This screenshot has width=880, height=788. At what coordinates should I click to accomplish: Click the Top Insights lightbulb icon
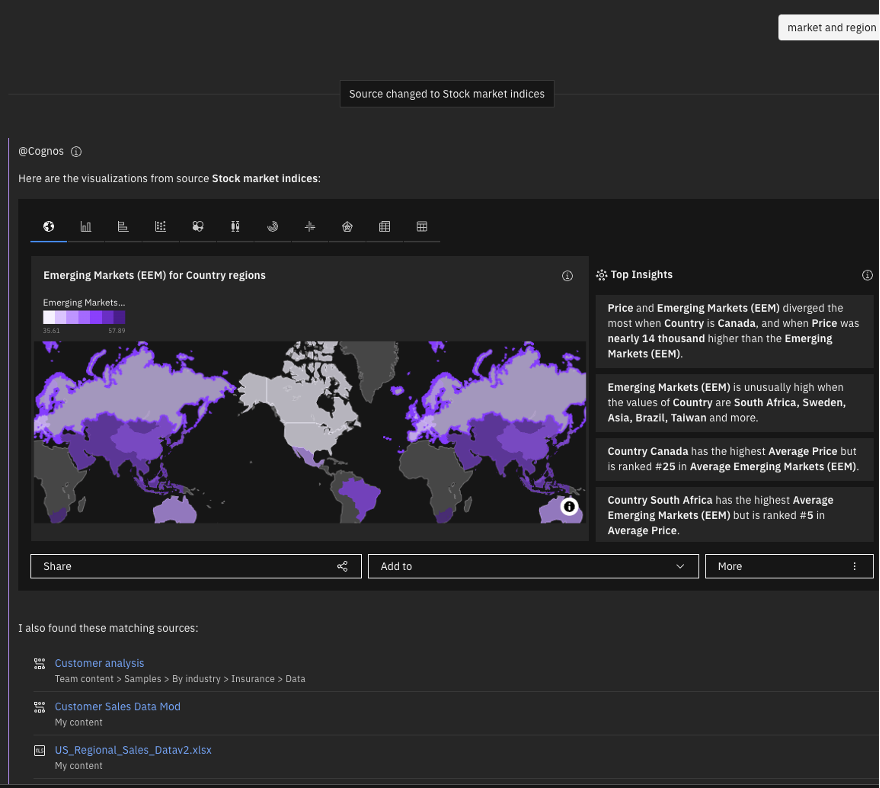602,275
